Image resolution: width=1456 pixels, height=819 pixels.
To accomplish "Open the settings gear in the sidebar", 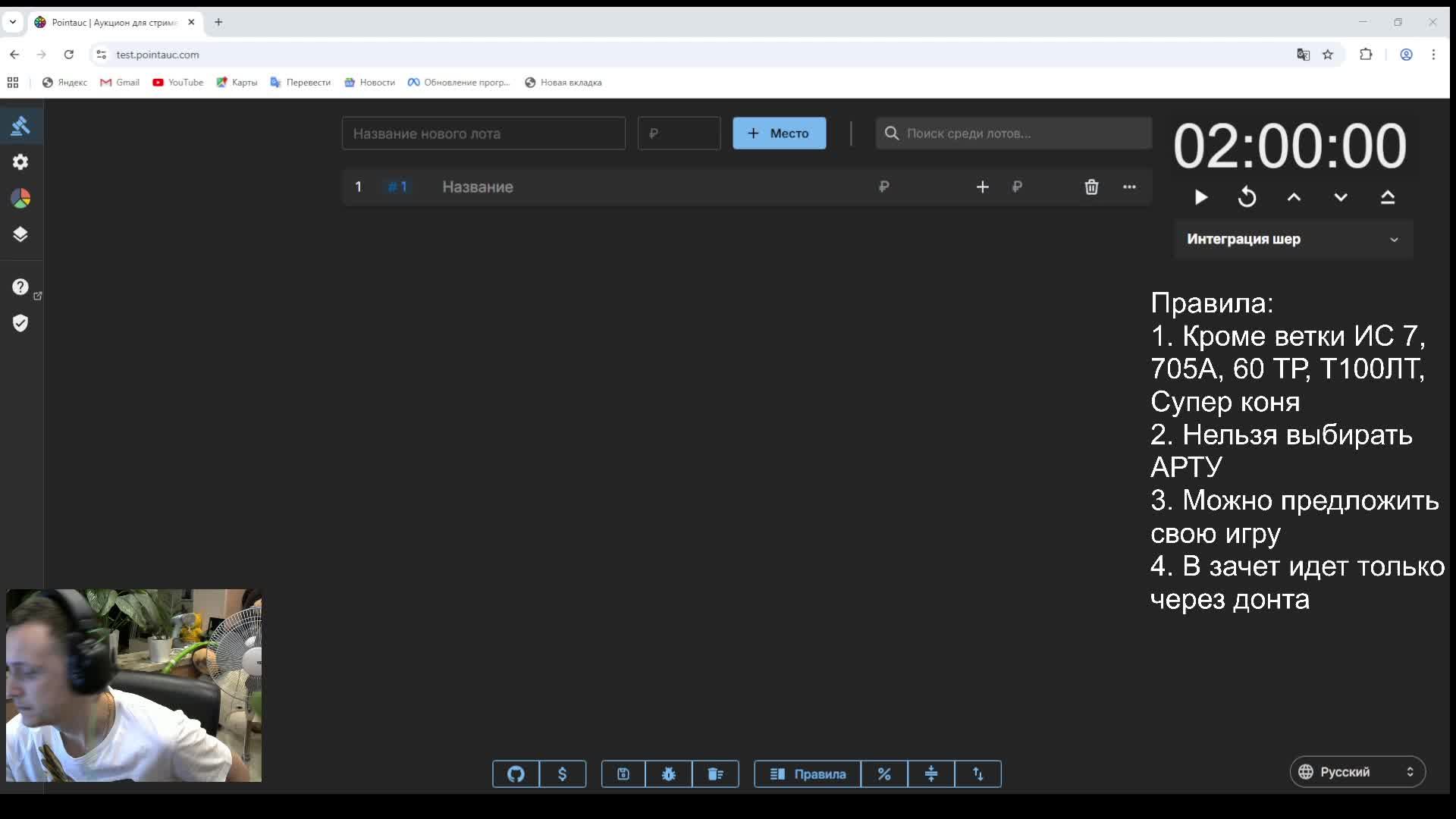I will 20,162.
